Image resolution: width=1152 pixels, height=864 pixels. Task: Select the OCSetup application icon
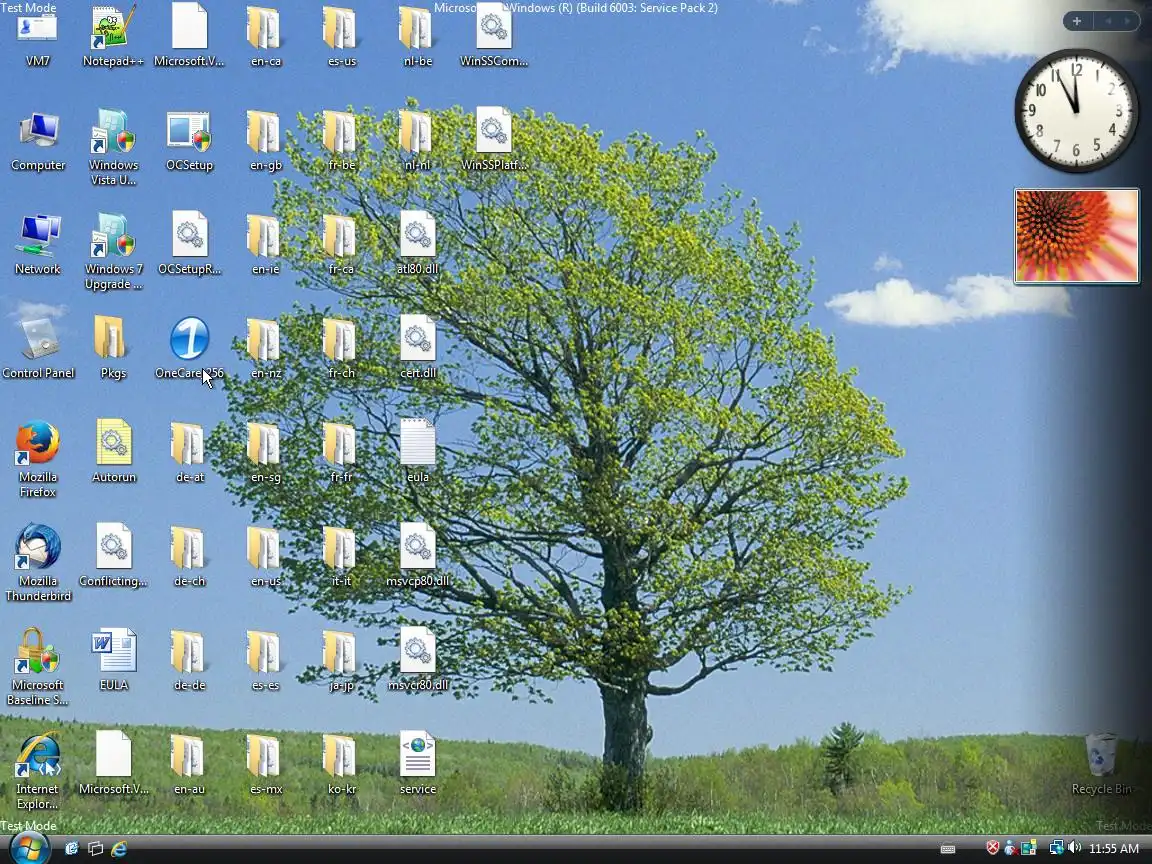point(190,141)
